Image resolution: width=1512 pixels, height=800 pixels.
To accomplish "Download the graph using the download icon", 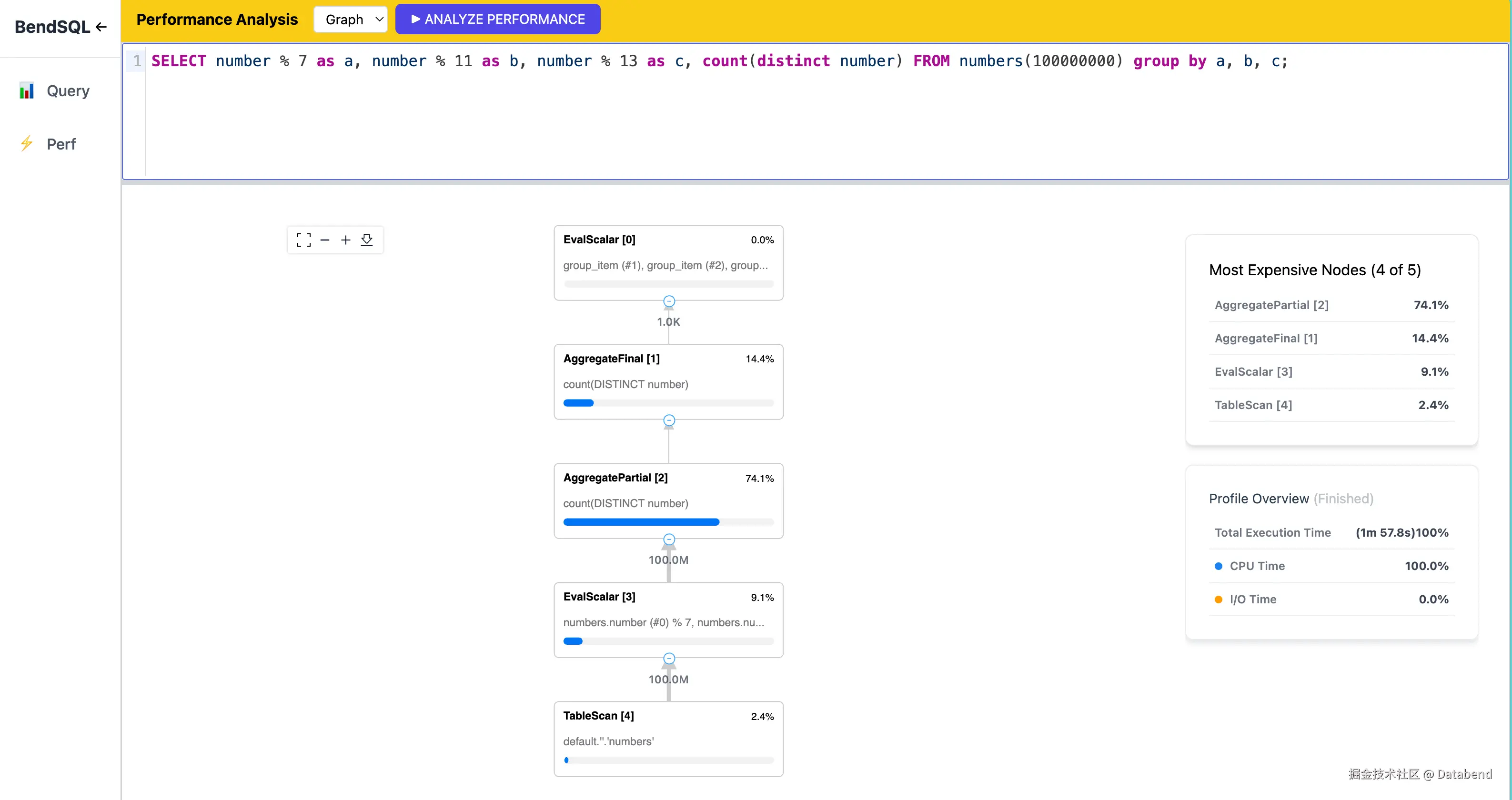I will click(367, 240).
